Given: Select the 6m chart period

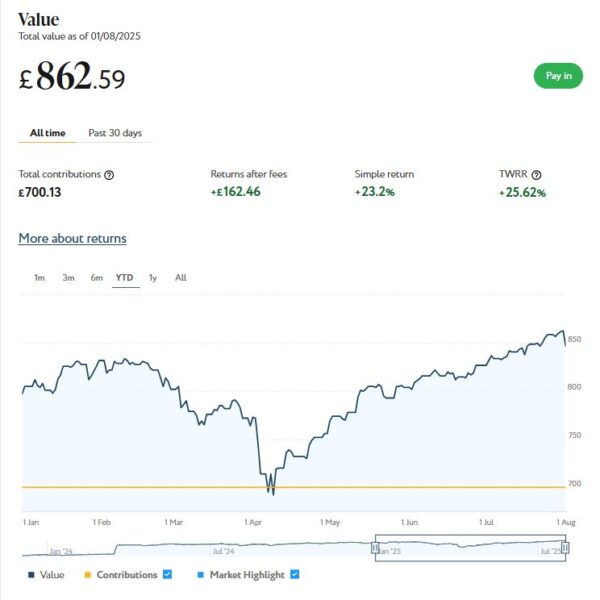Looking at the screenshot, I should click(97, 277).
